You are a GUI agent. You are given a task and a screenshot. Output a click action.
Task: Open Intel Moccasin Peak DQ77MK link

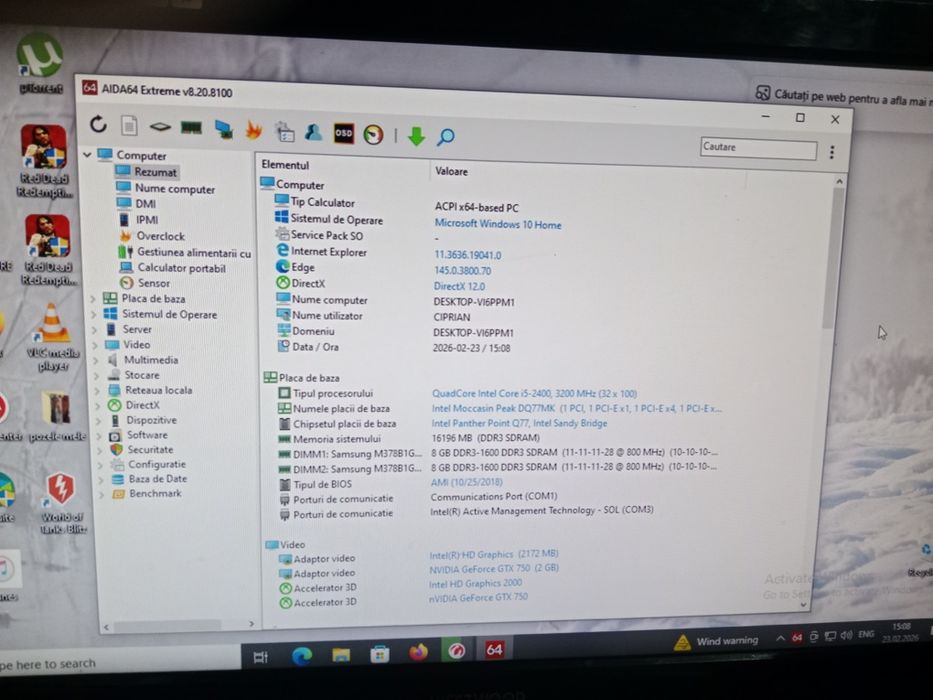pyautogui.click(x=577, y=408)
